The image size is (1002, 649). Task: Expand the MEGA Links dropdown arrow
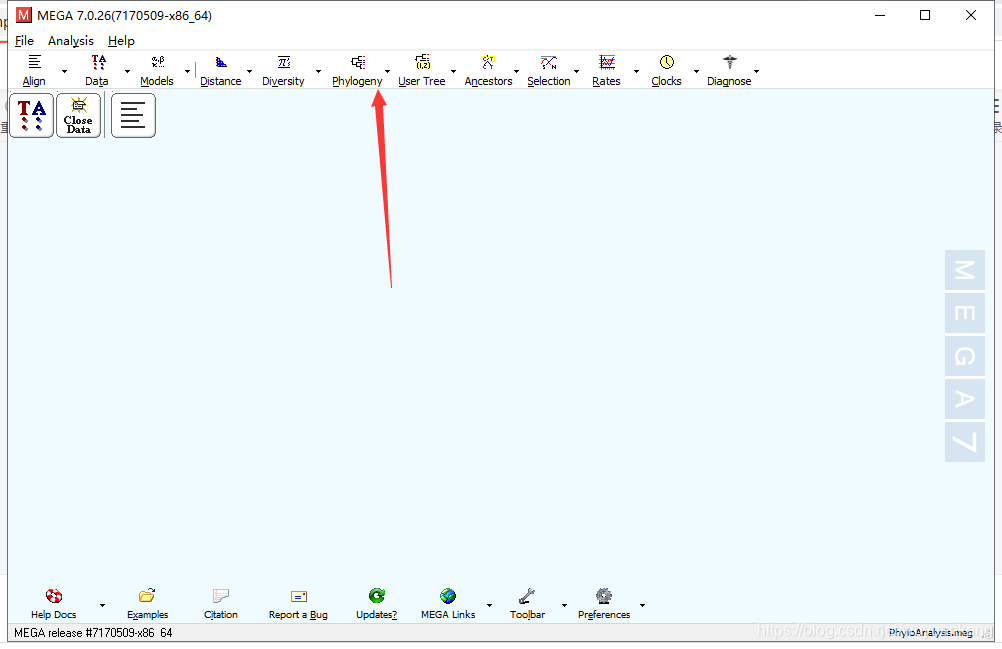[x=489, y=605]
